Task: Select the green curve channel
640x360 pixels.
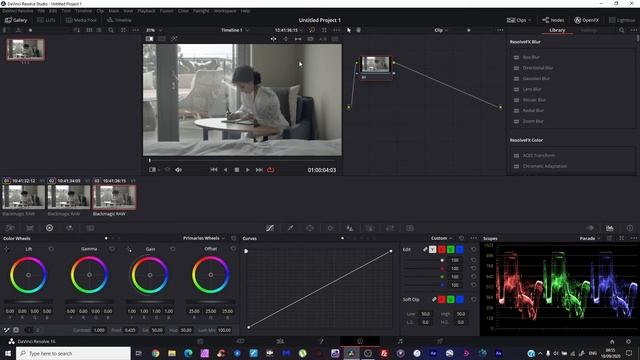Action: 451,249
